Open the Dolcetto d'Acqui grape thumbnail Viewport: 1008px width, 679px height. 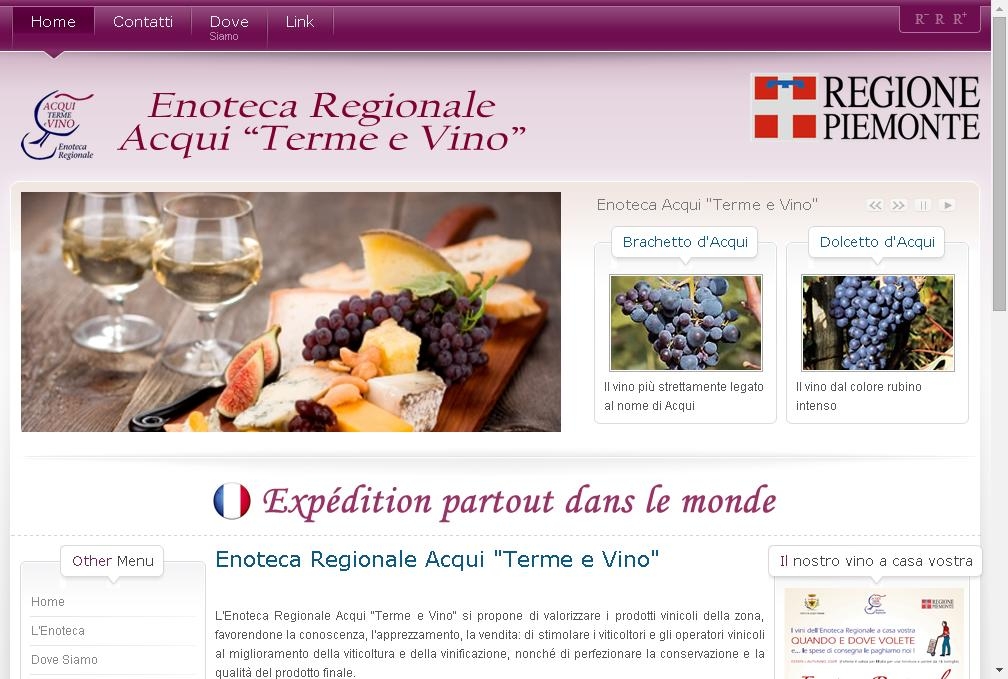coord(878,323)
